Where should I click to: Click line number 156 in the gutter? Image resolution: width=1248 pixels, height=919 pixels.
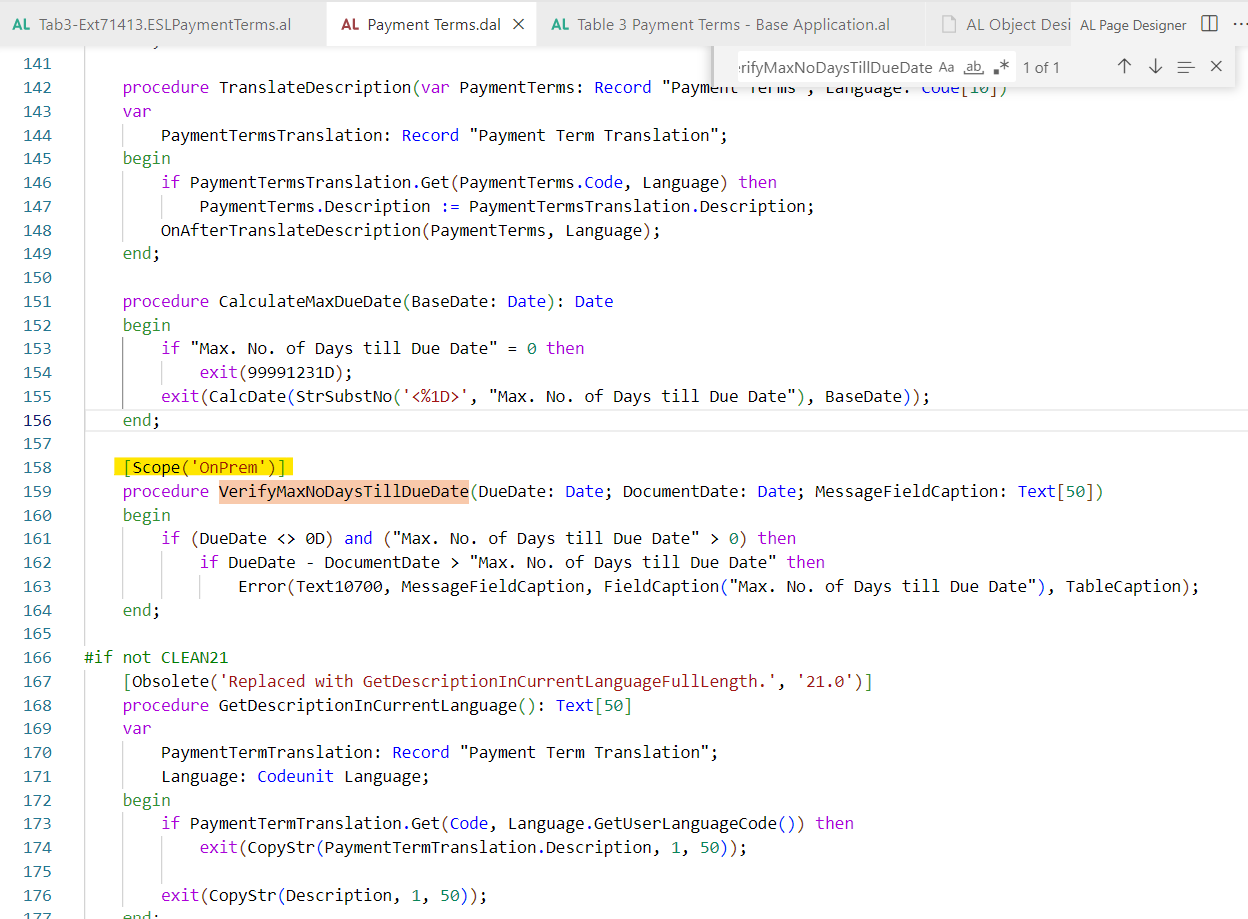36,420
